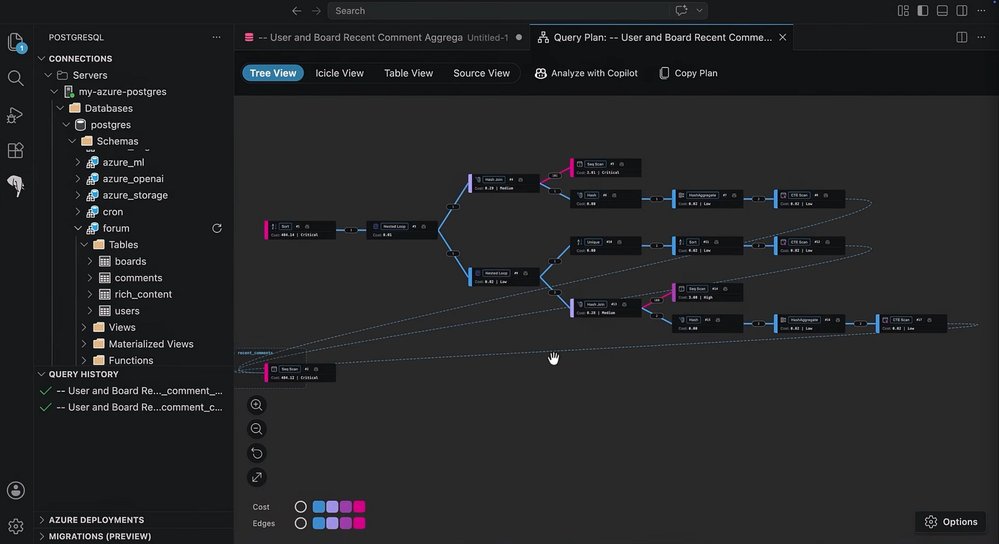Click the Copy Plan button
Screen dimensions: 999x544
click(688, 73)
